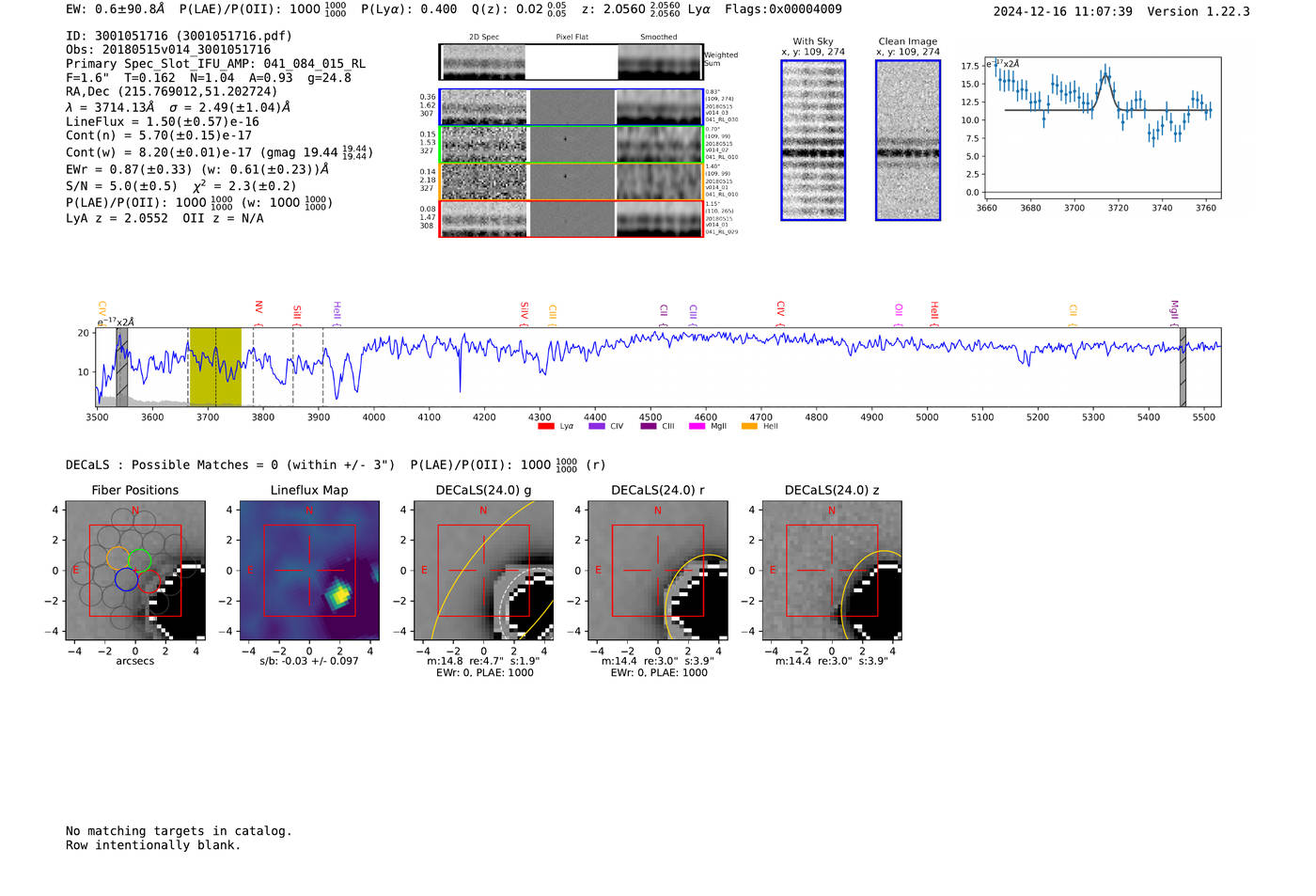Click the Pixel Flat column heading

coord(572,38)
